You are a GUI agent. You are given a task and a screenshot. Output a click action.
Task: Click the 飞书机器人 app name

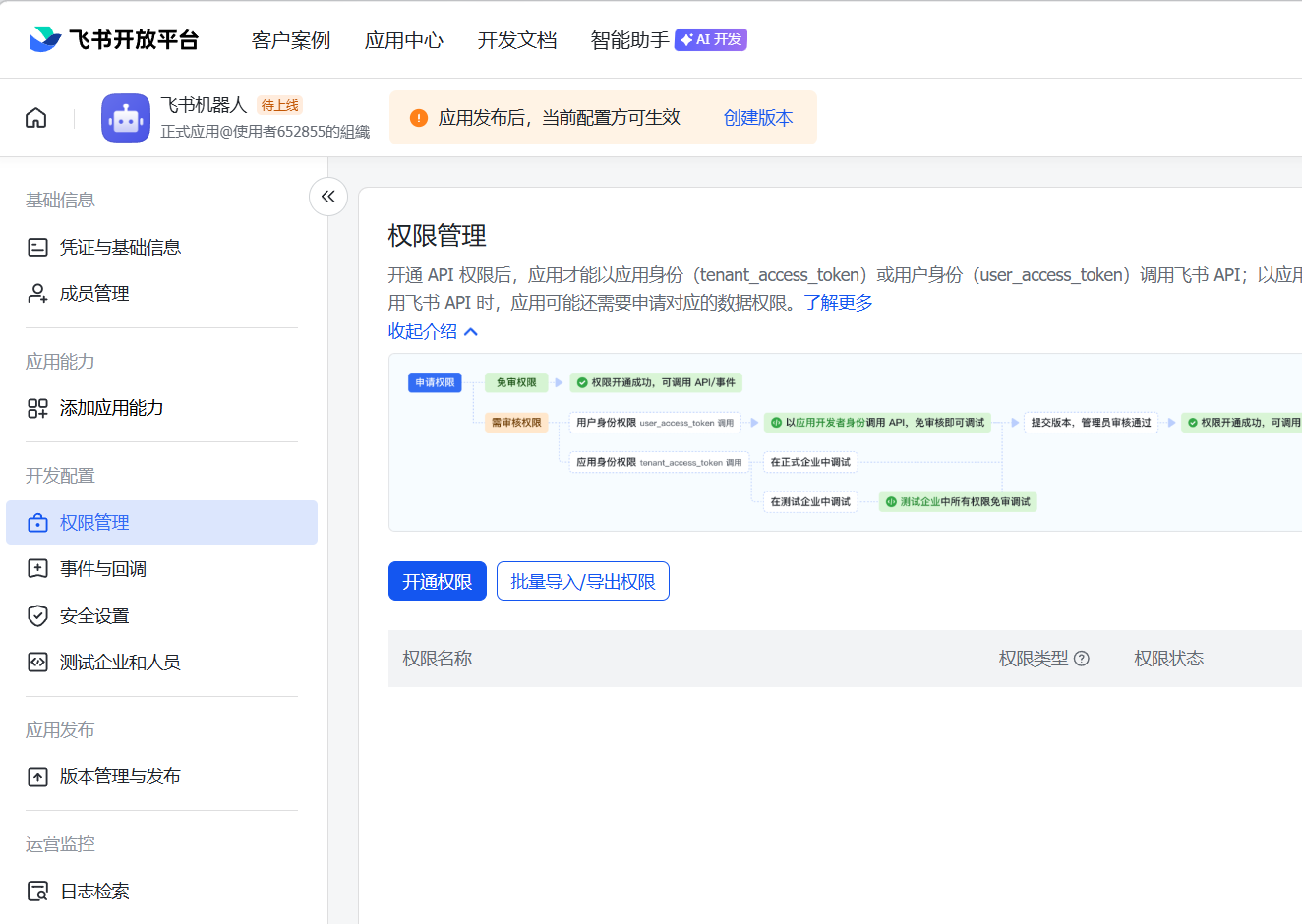pos(204,105)
